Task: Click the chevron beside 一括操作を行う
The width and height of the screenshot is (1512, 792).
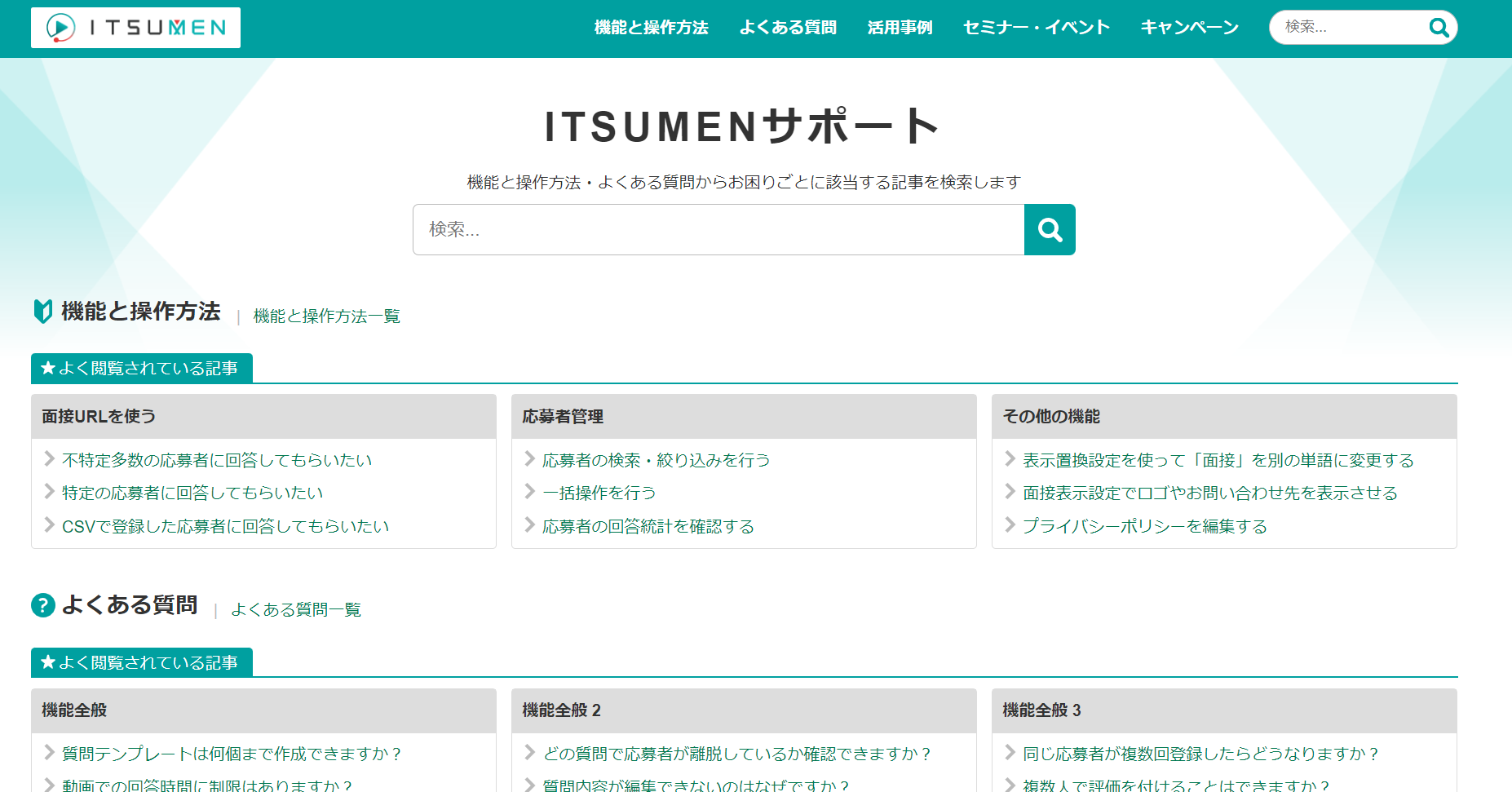Action: click(x=529, y=491)
